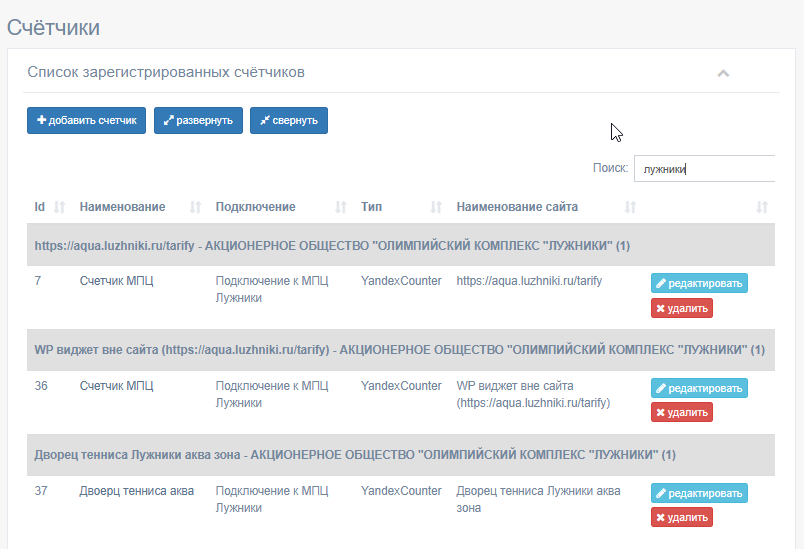Sort by Подключение column sort icon

[340, 207]
